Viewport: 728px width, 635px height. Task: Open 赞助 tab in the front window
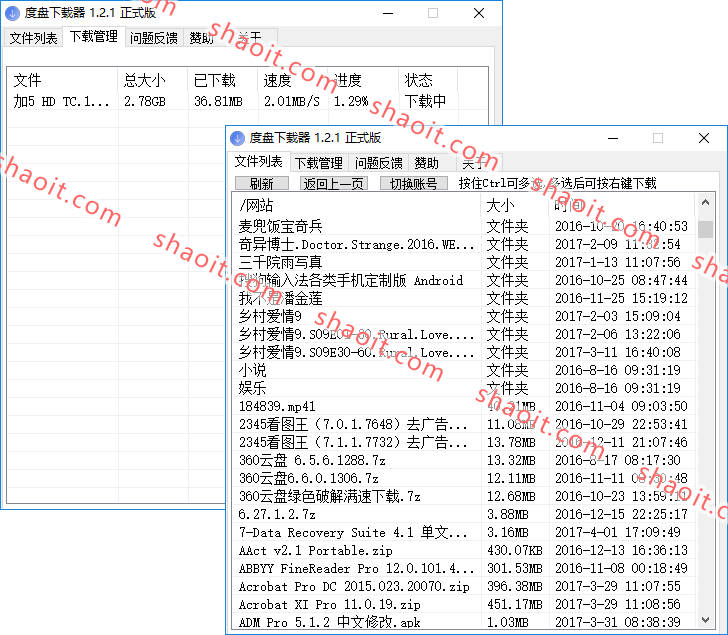pos(426,163)
